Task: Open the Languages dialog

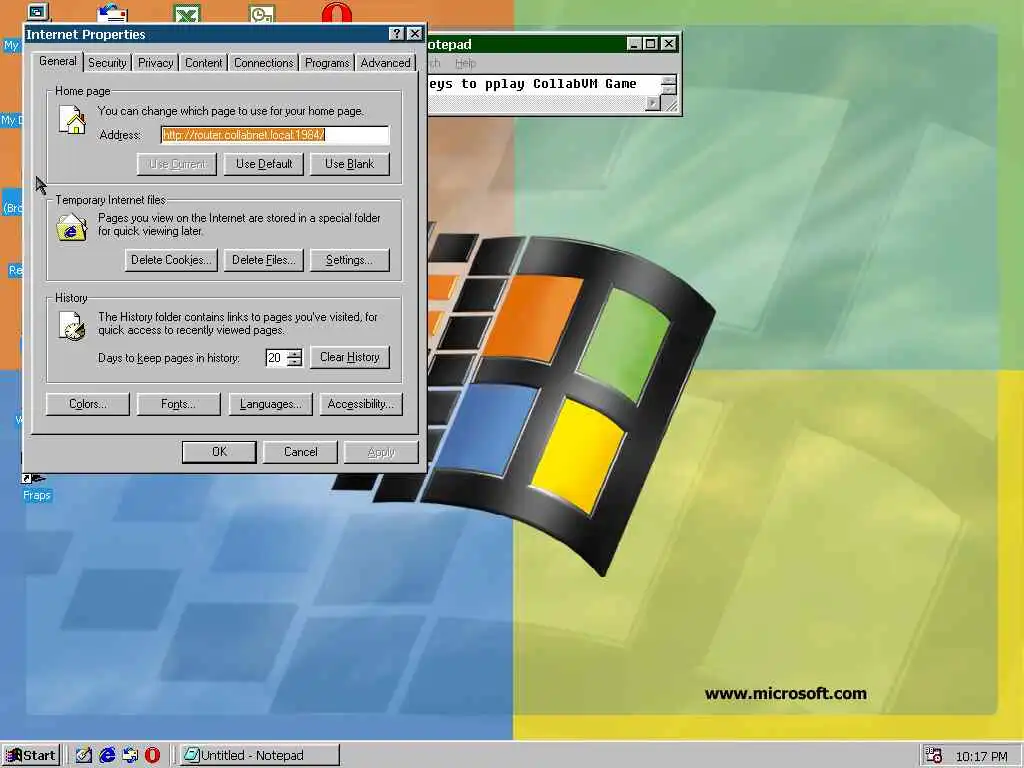Action: 270,404
